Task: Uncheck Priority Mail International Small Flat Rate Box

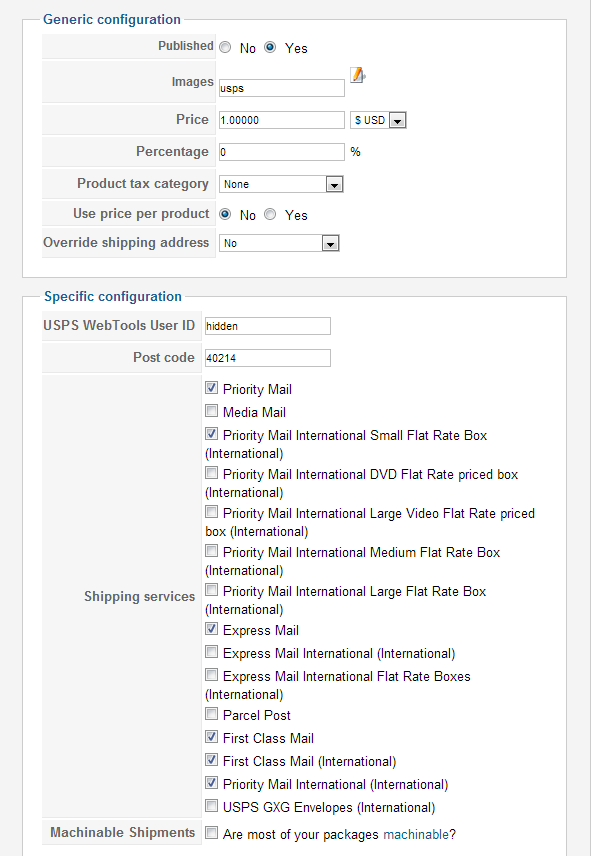Action: (211, 434)
